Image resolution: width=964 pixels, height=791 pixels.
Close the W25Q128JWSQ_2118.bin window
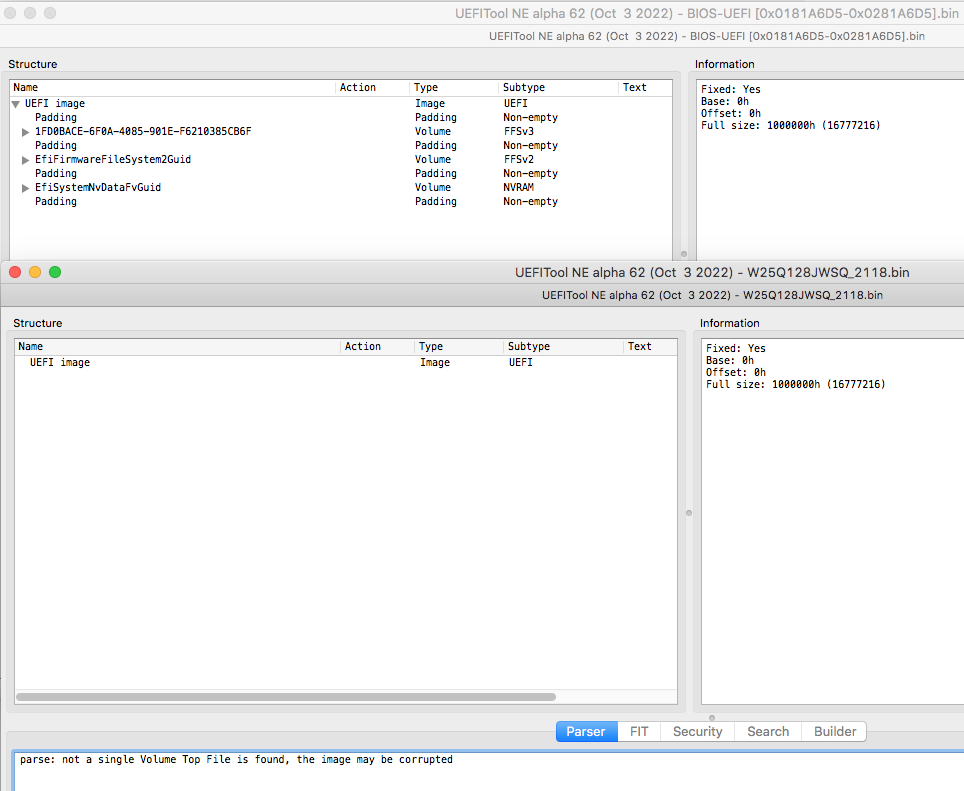(x=15, y=272)
